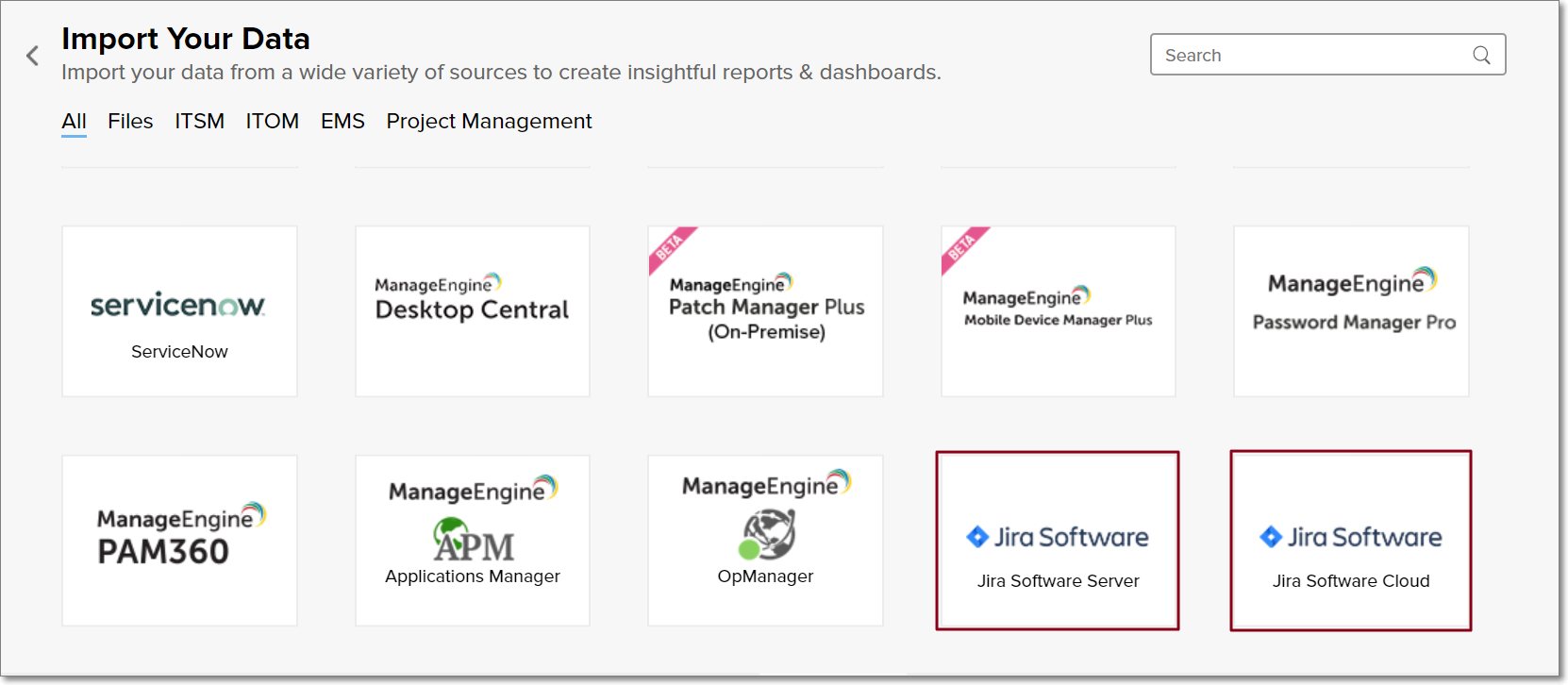Select the Jira Software Server label

(1059, 581)
